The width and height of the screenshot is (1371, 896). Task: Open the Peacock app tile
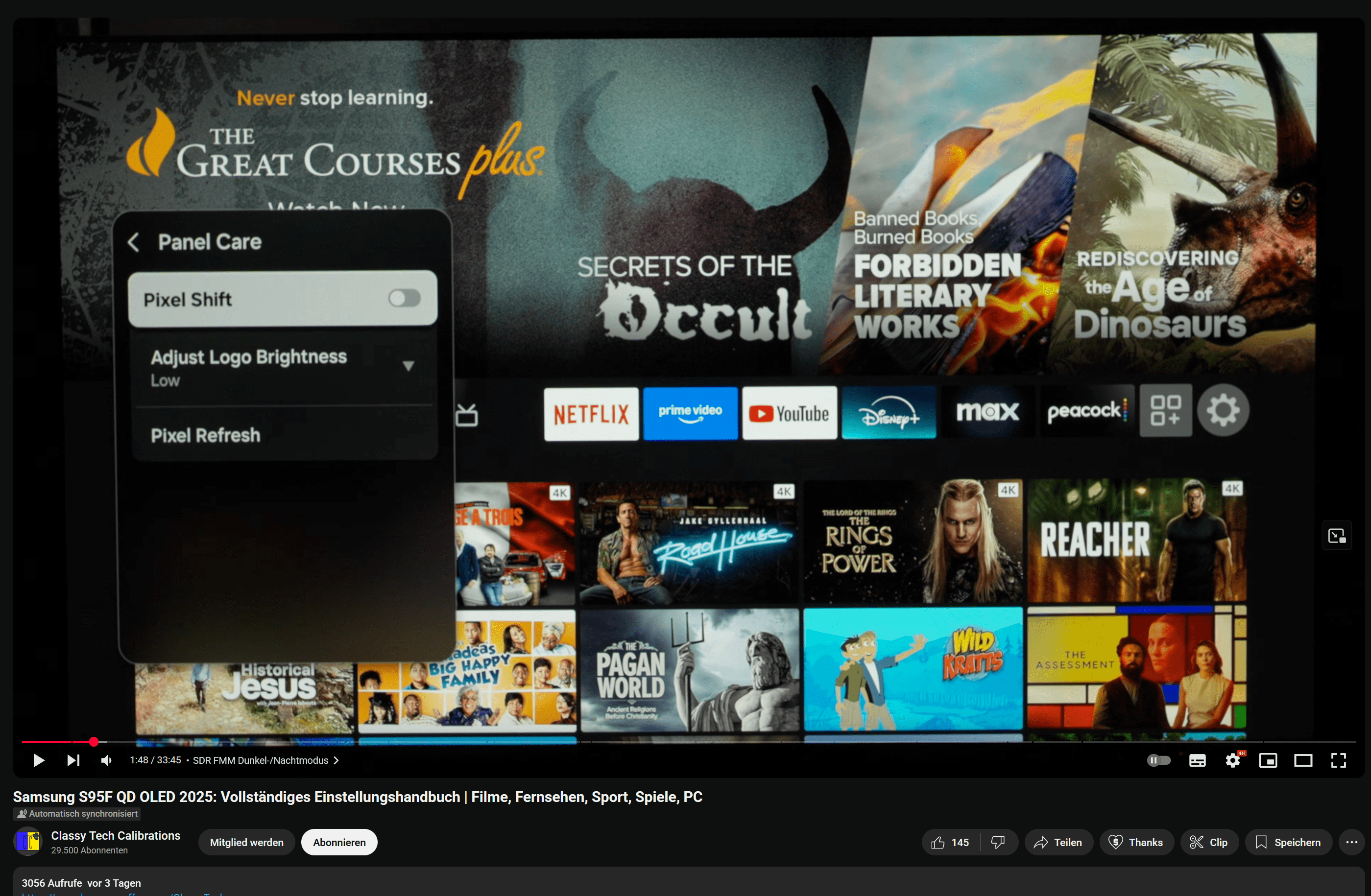pos(1086,411)
